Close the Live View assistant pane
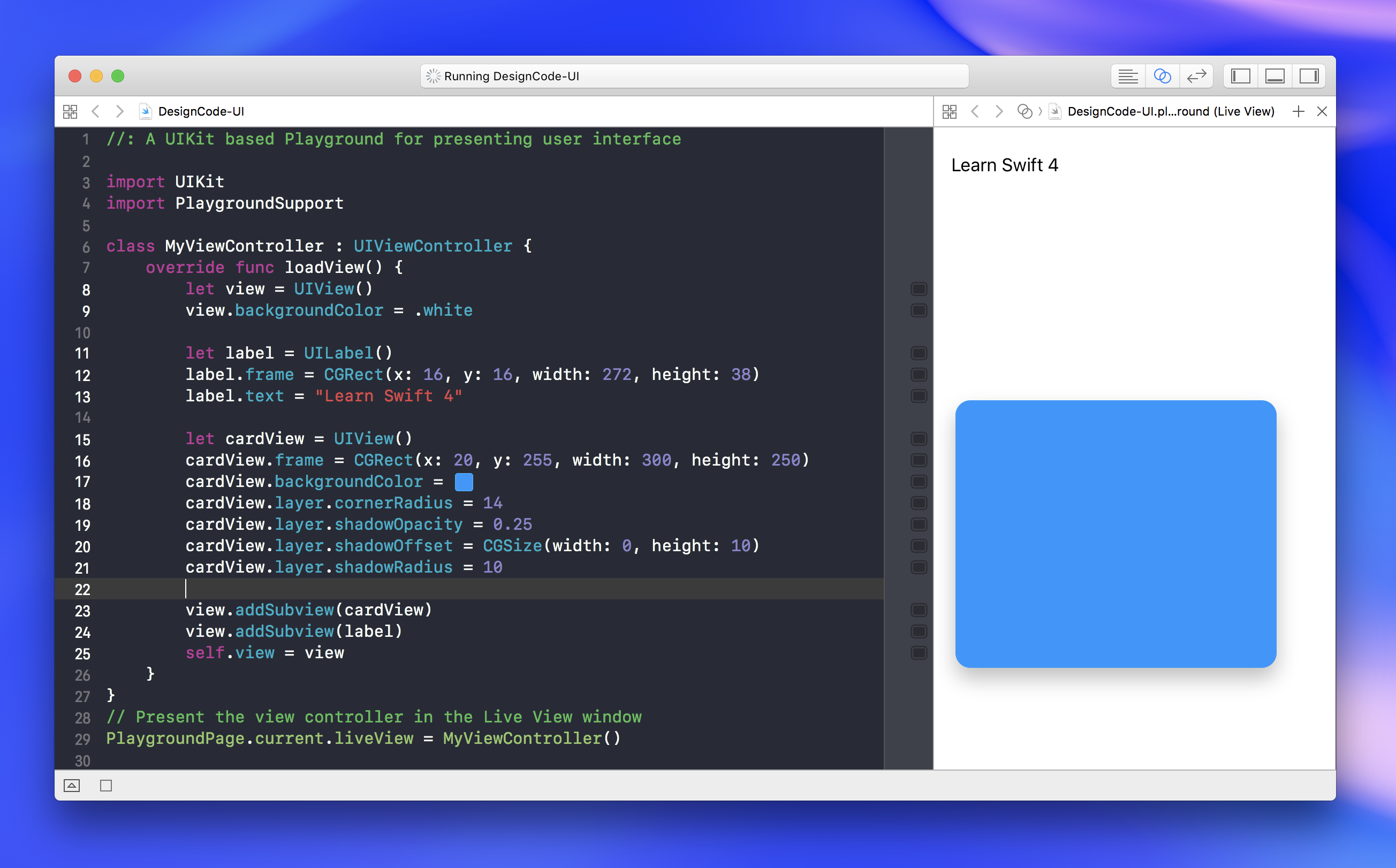Image resolution: width=1396 pixels, height=868 pixels. (1322, 111)
